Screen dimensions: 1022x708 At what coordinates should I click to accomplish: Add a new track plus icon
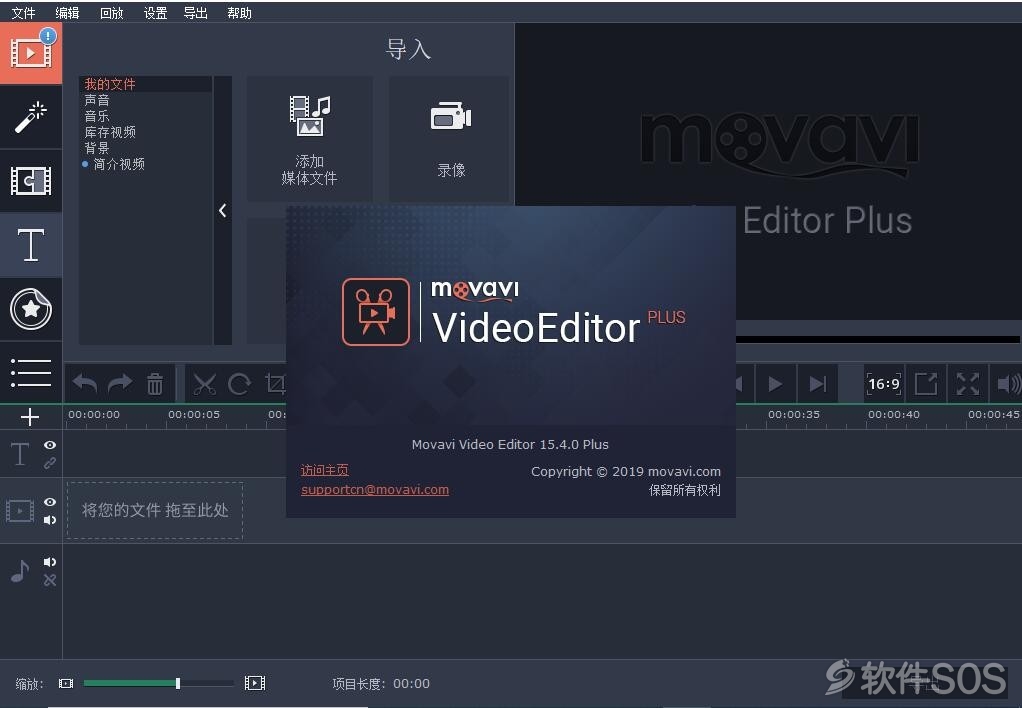pyautogui.click(x=30, y=417)
